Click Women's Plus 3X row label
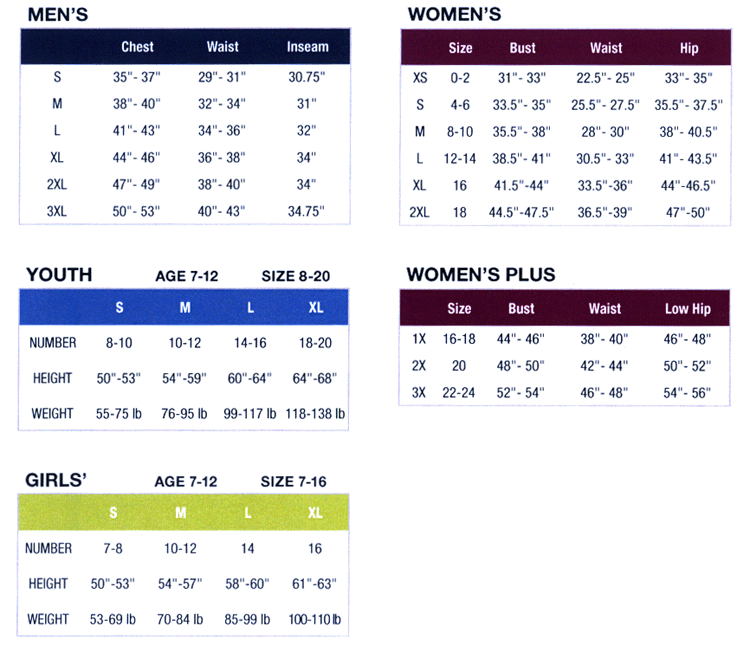The width and height of the screenshot is (750, 652). click(x=419, y=393)
